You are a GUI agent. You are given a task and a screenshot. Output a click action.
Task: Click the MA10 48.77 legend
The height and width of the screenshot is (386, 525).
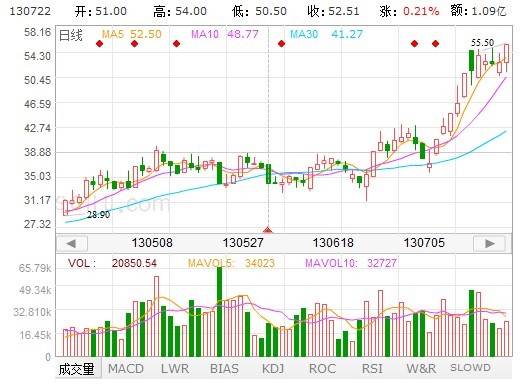tap(225, 34)
